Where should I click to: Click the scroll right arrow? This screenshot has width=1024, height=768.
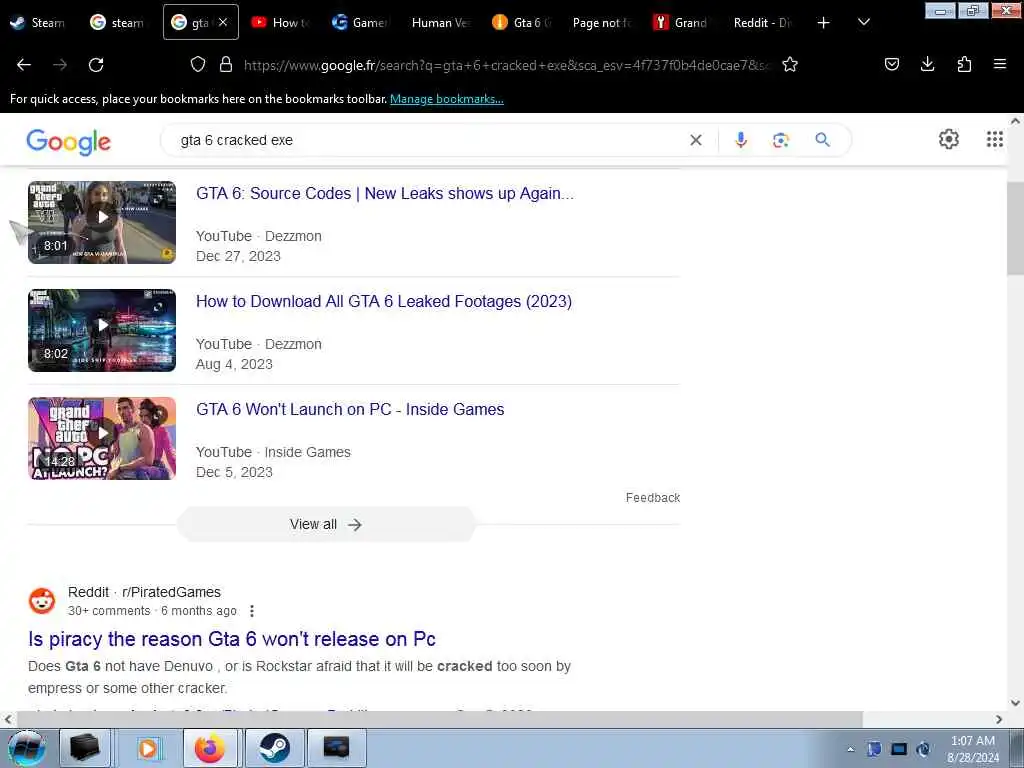999,720
